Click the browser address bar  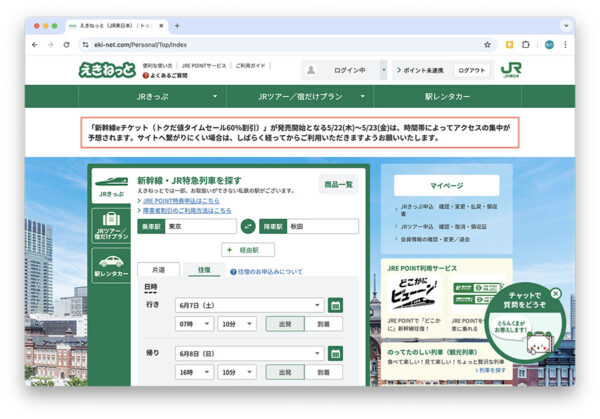(x=283, y=45)
